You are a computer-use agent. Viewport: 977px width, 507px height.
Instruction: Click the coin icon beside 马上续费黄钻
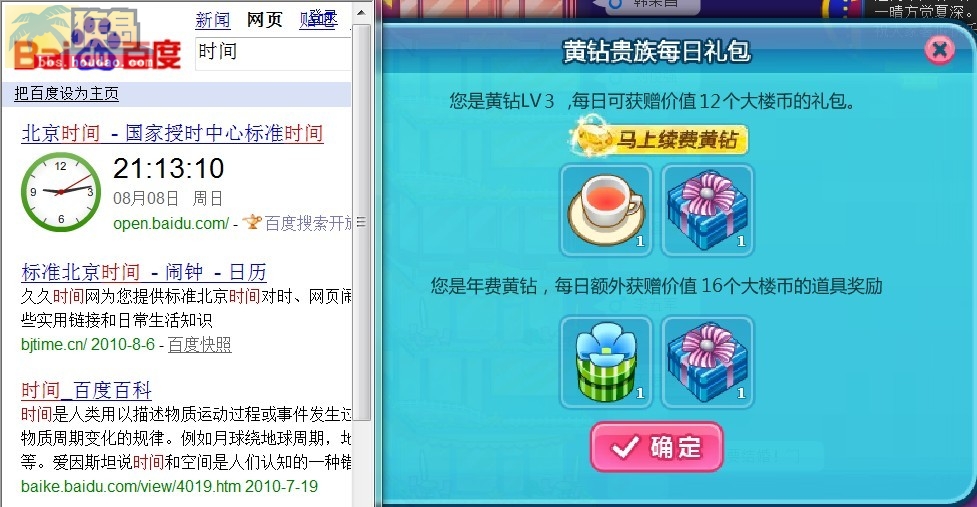click(x=589, y=138)
